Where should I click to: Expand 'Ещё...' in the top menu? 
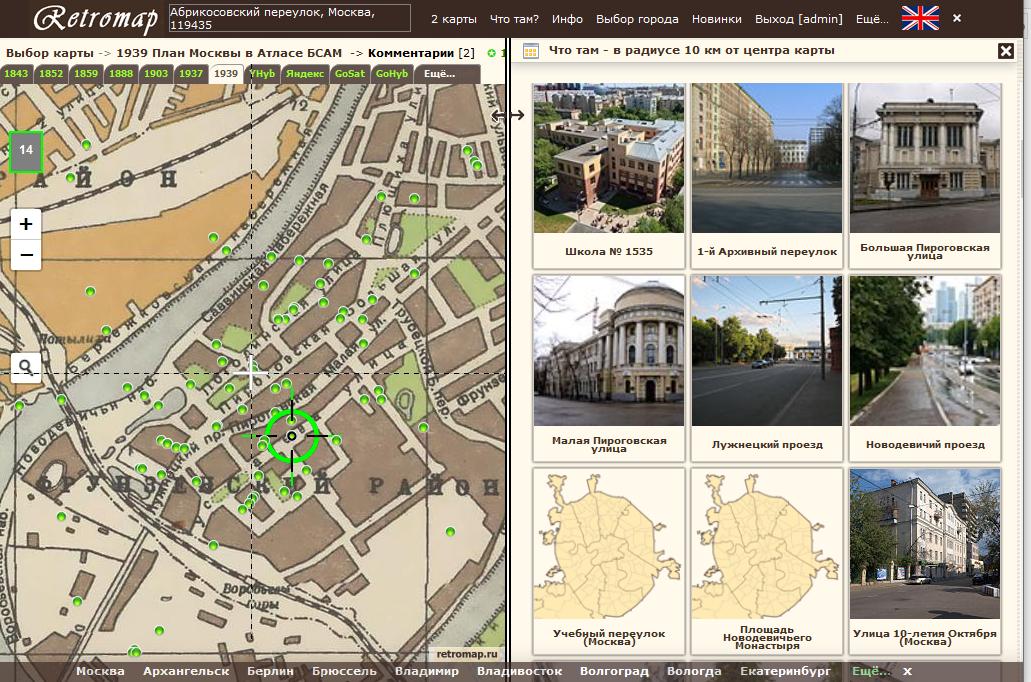pyautogui.click(x=872, y=18)
